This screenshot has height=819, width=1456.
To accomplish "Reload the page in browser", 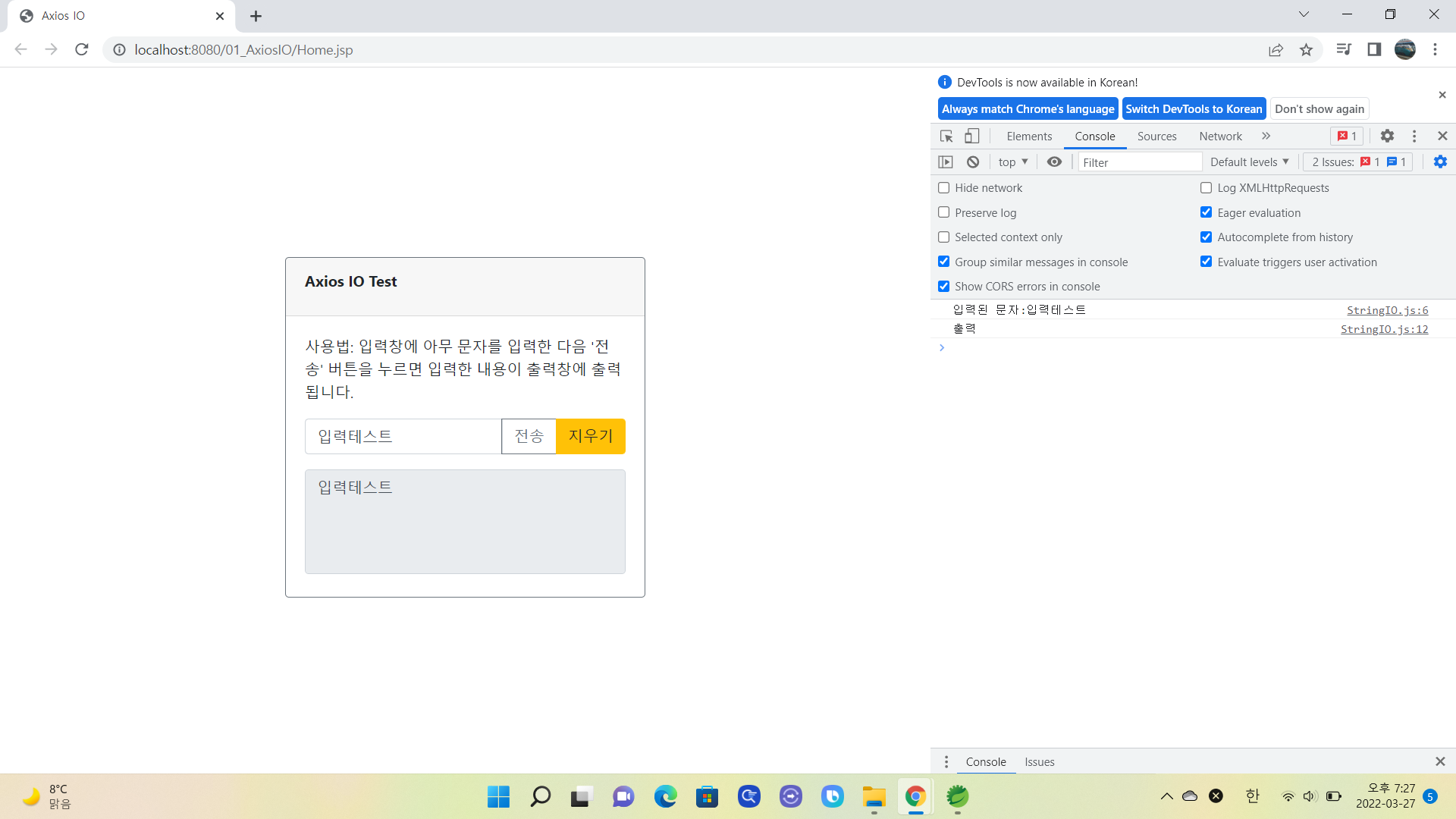I will coord(82,50).
